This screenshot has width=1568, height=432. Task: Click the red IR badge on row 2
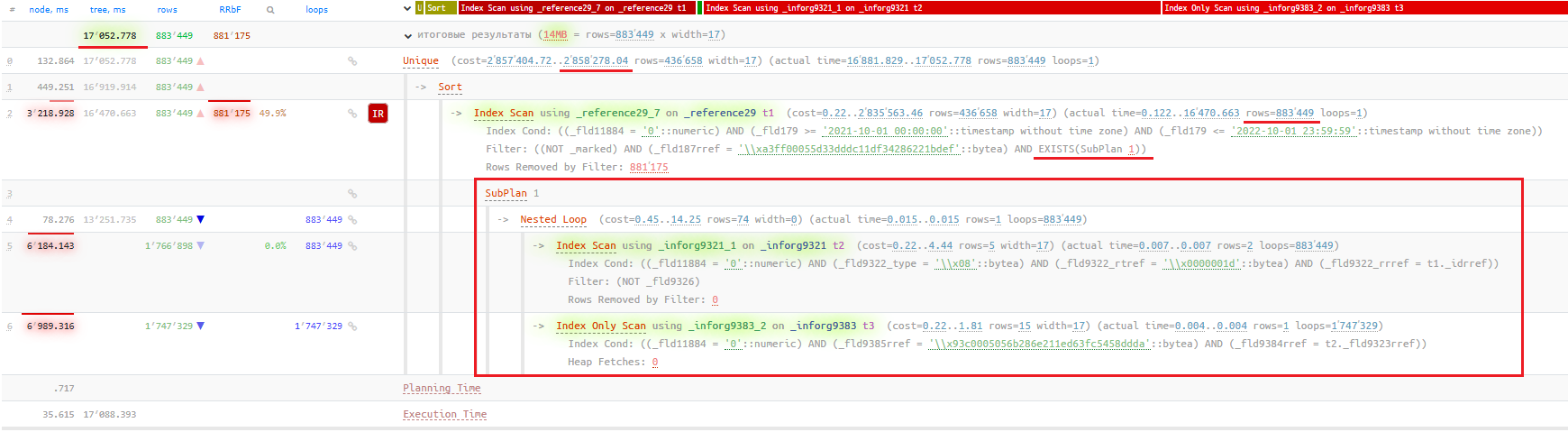point(378,114)
